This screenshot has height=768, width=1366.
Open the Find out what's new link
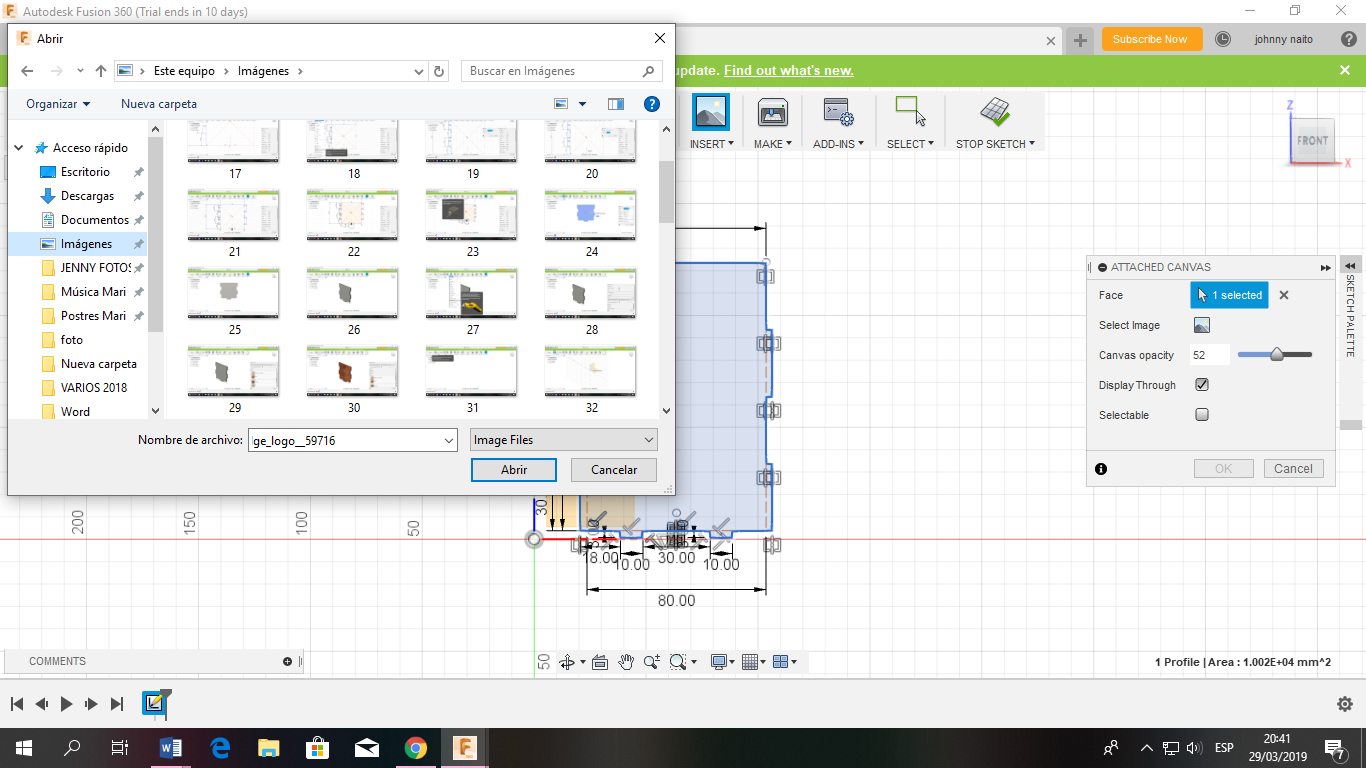[789, 70]
